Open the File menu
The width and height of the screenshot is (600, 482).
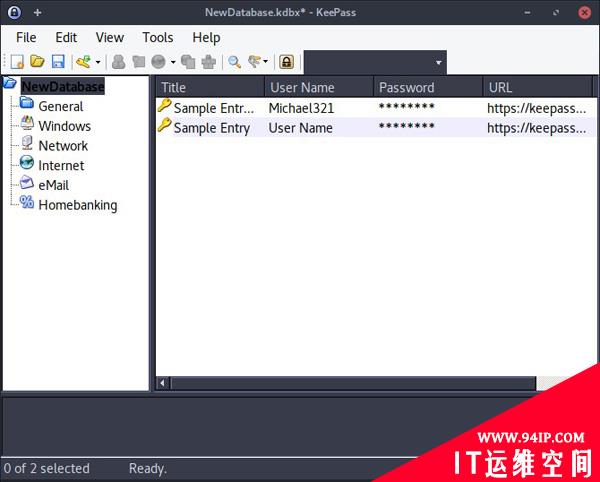[x=26, y=37]
